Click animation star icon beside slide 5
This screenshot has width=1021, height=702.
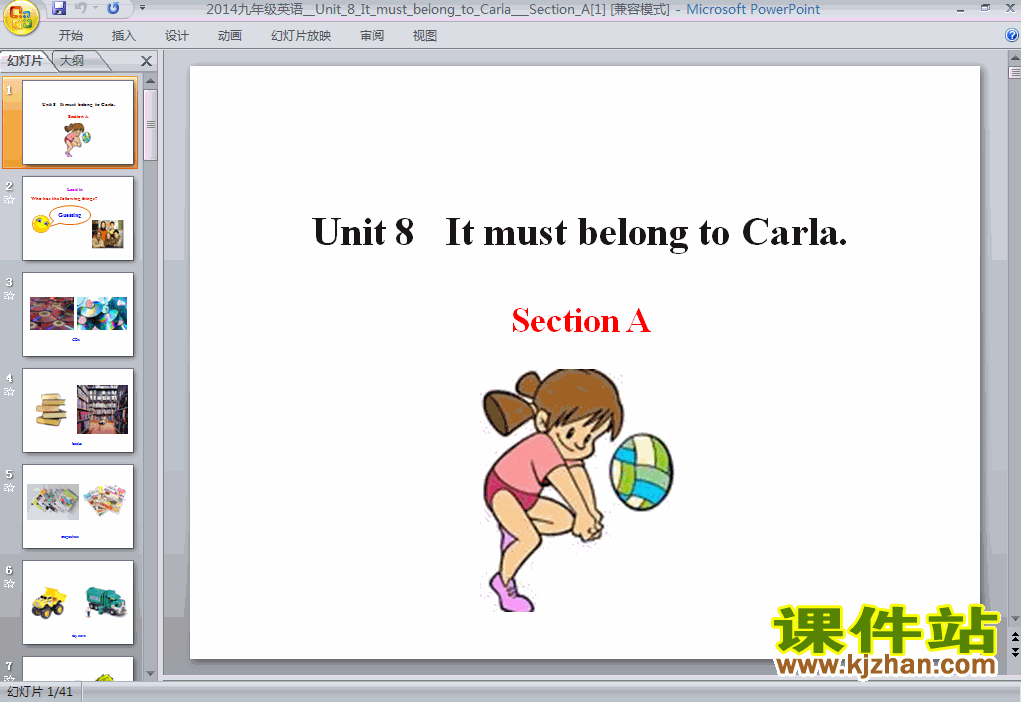pos(9,488)
